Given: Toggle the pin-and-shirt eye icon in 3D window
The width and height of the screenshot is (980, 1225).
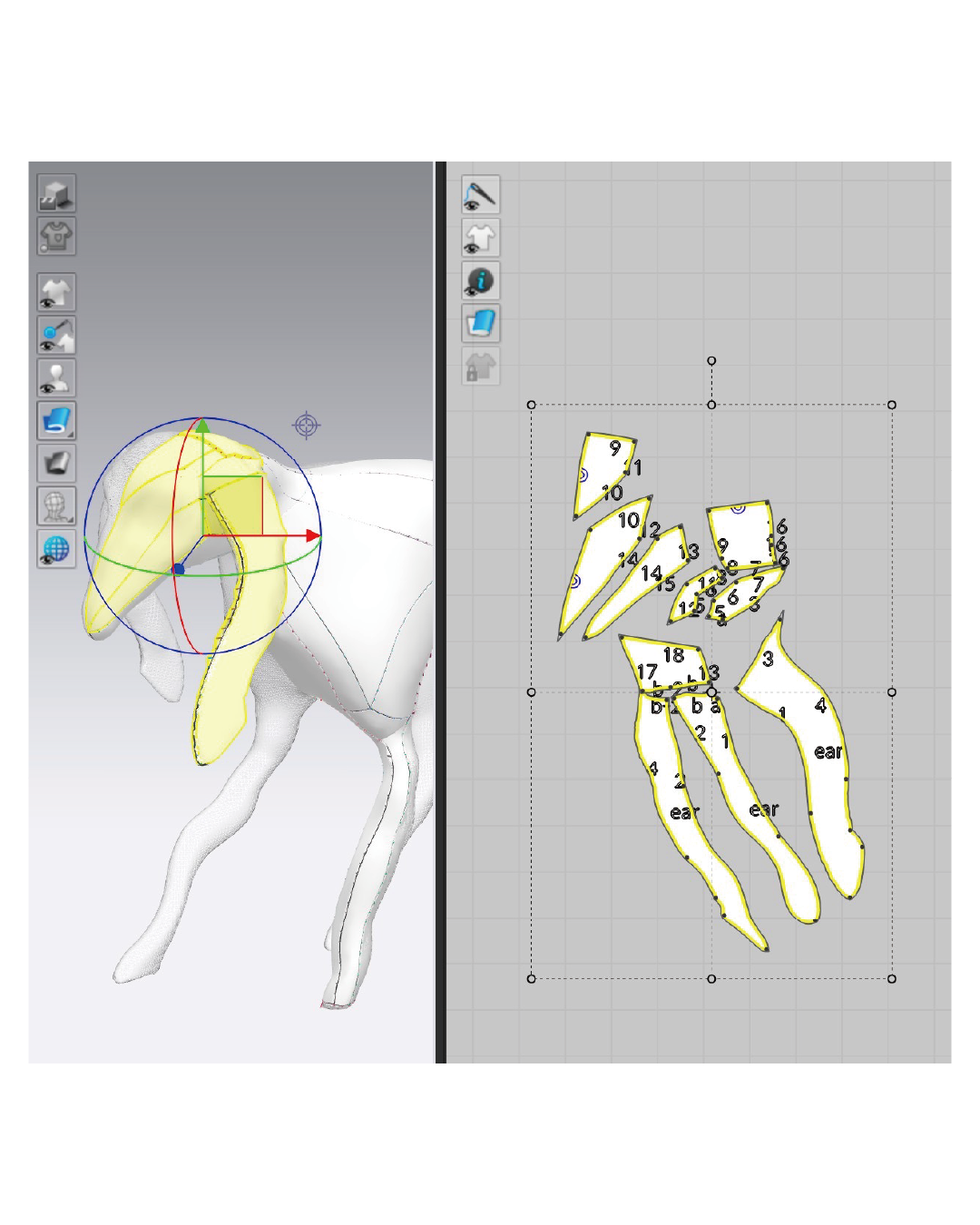Looking at the screenshot, I should pyautogui.click(x=56, y=335).
